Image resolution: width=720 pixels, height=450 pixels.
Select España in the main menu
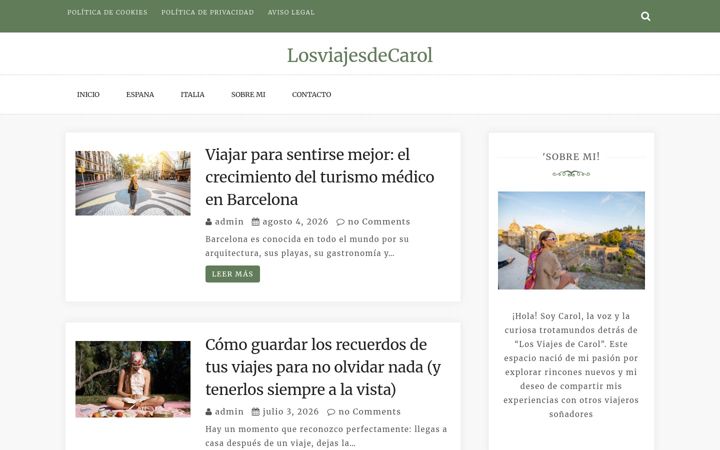(140, 95)
